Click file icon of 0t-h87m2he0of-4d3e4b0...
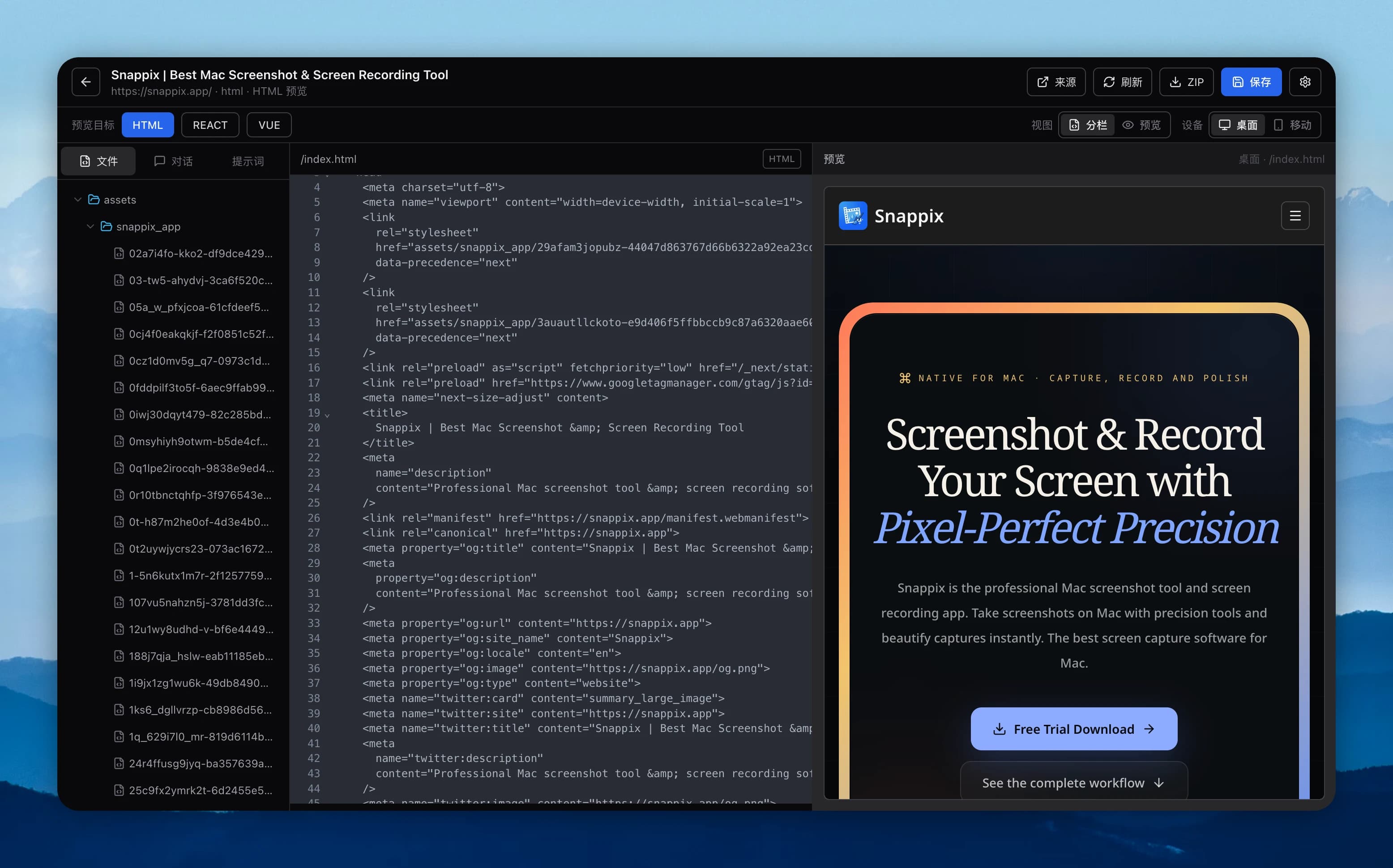This screenshot has height=868, width=1393. (x=118, y=522)
